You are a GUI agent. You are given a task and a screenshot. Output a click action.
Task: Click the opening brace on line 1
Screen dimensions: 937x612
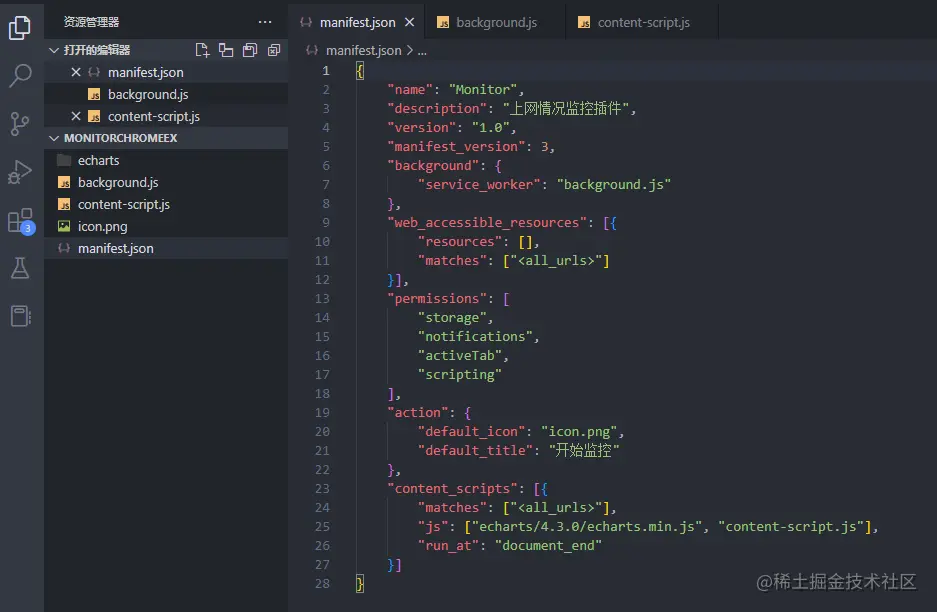coord(360,71)
